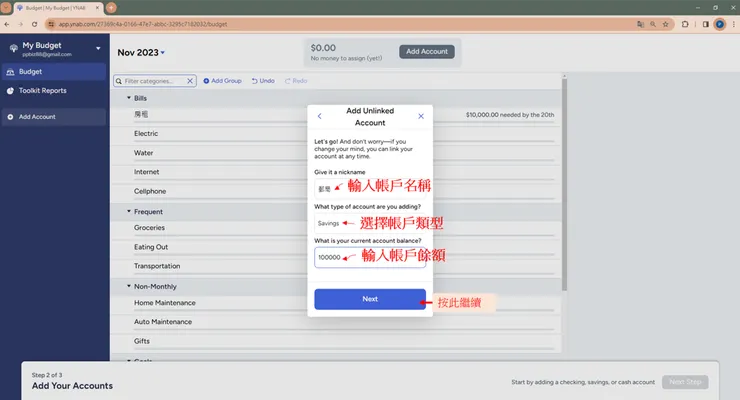This screenshot has width=740, height=400.
Task: Reload the page with the refresh icon
Action: (34, 24)
